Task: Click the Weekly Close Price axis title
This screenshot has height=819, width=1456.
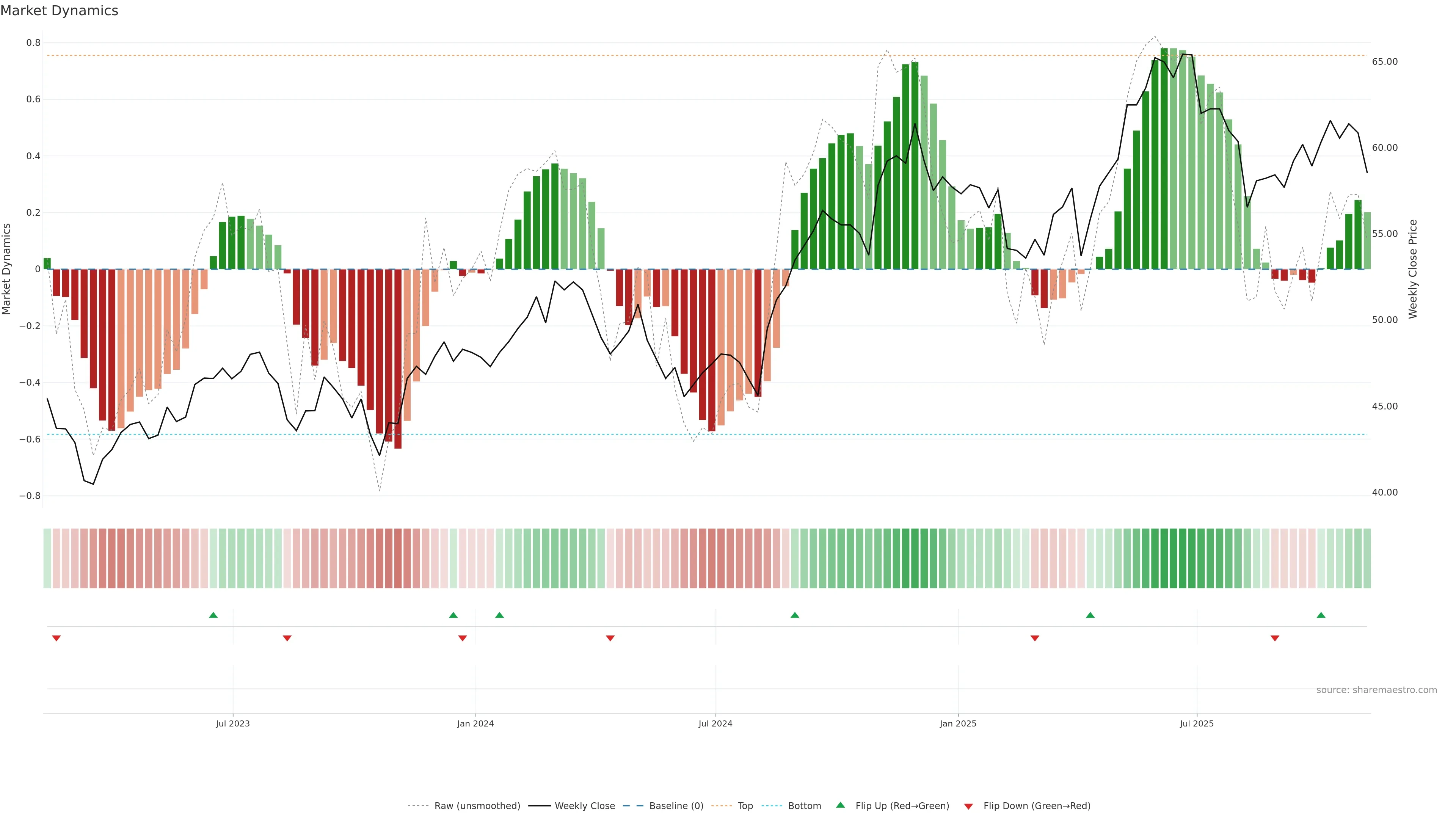Action: [1413, 269]
